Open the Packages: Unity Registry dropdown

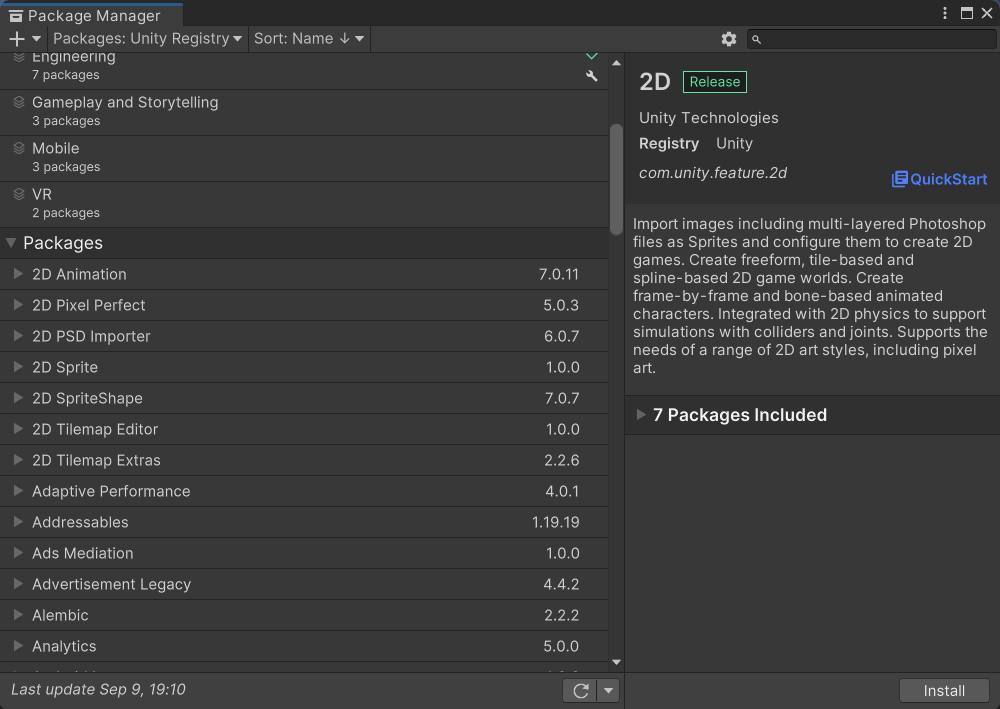(147, 38)
